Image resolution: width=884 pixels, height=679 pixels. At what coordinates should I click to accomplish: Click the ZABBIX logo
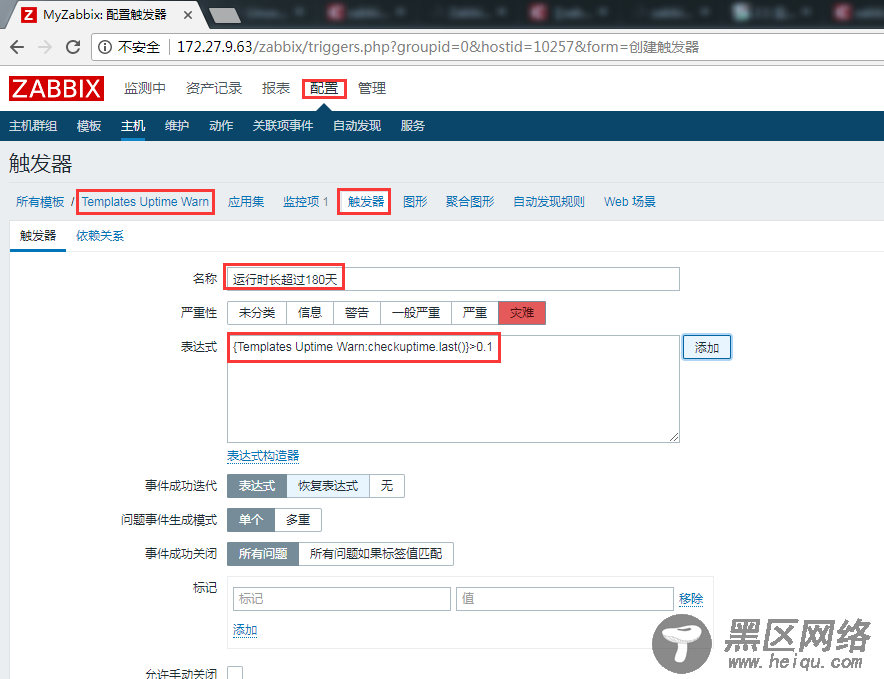(56, 89)
